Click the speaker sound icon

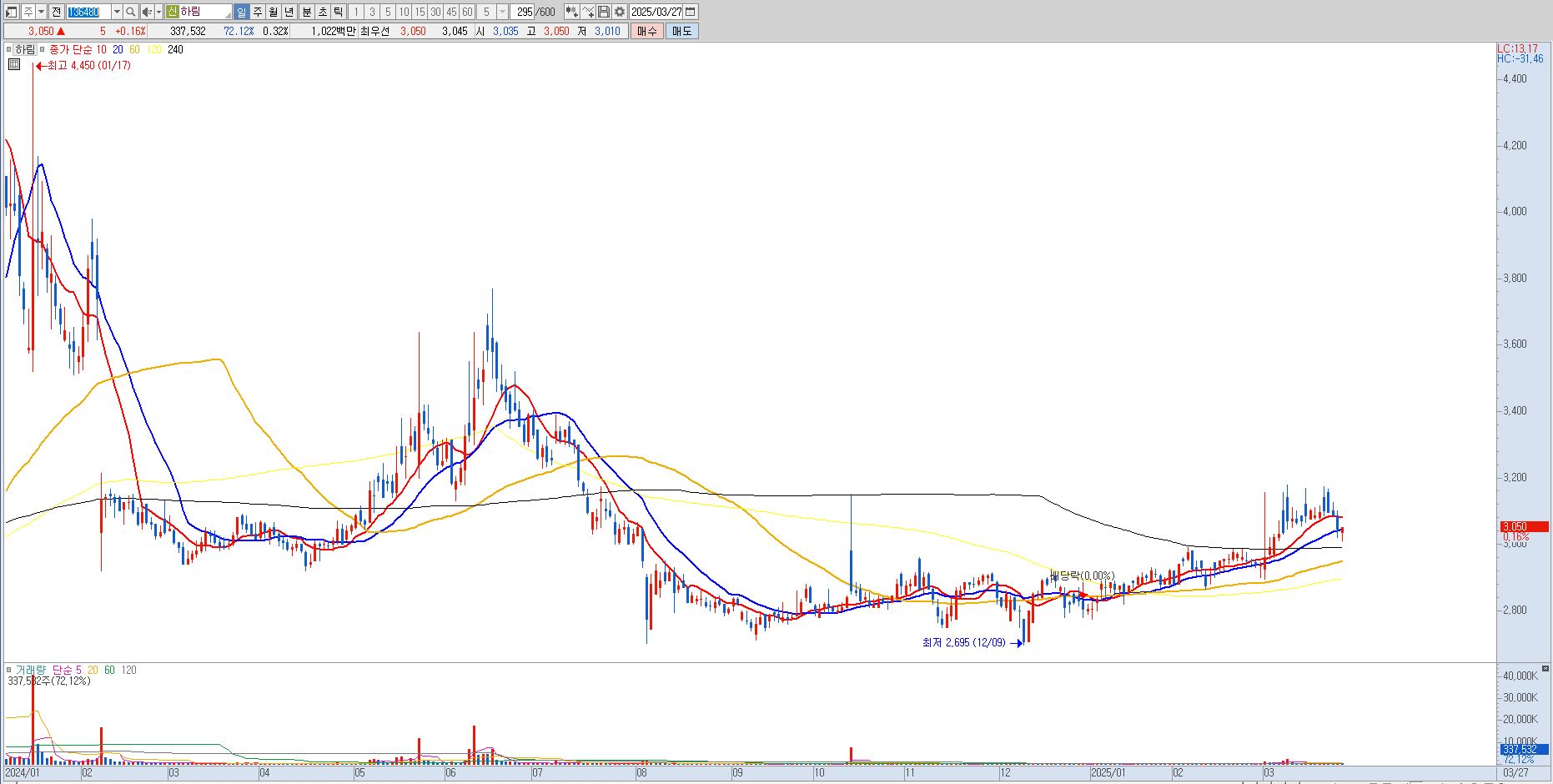(x=147, y=12)
